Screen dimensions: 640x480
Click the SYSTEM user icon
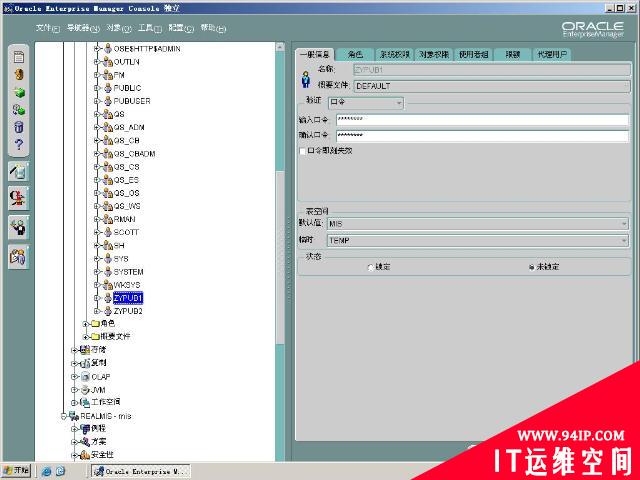(x=108, y=272)
